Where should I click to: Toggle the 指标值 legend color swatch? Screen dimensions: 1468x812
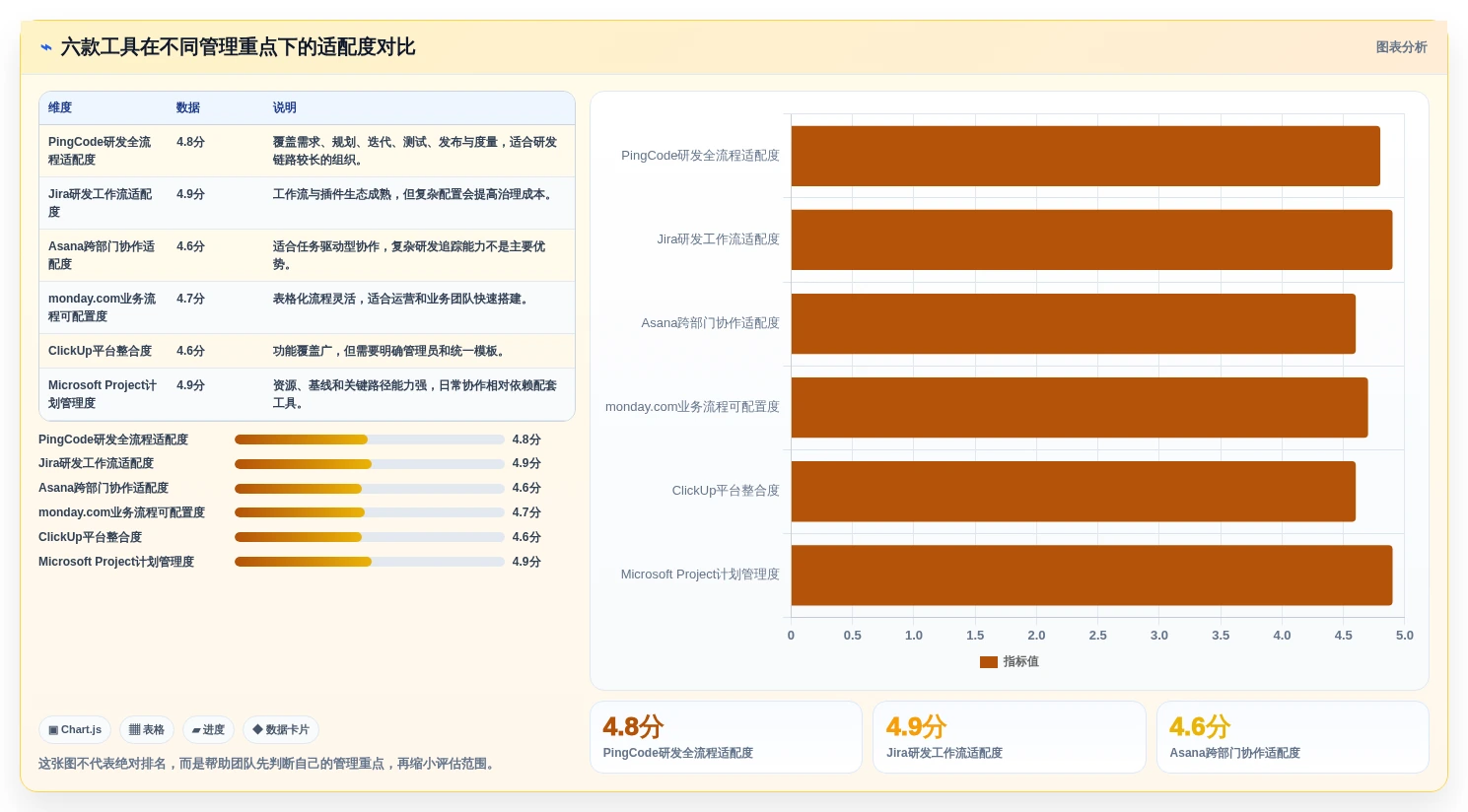[989, 662]
